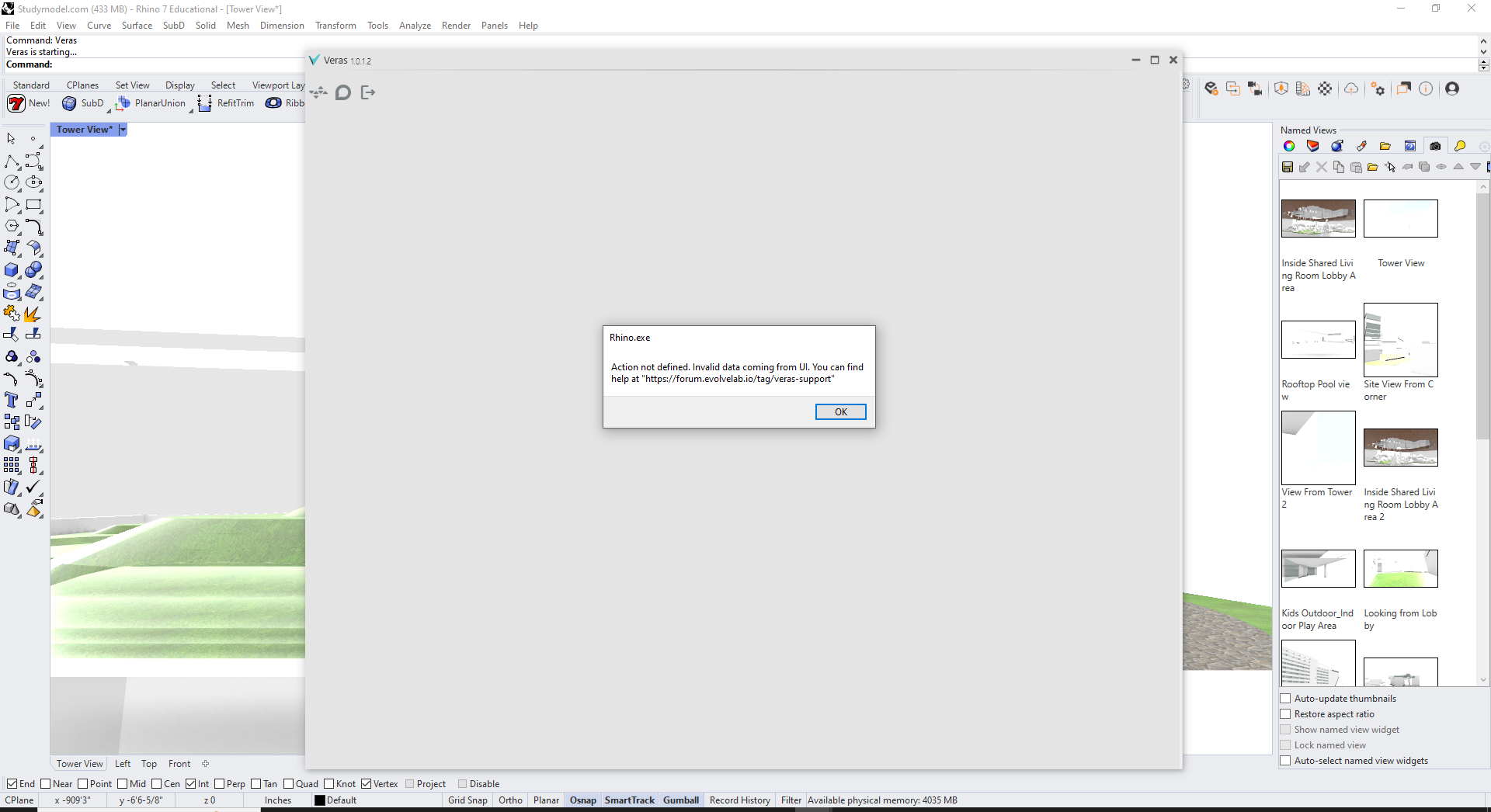The height and width of the screenshot is (812, 1491).
Task: Click the user account profile icon
Action: coord(1452,88)
